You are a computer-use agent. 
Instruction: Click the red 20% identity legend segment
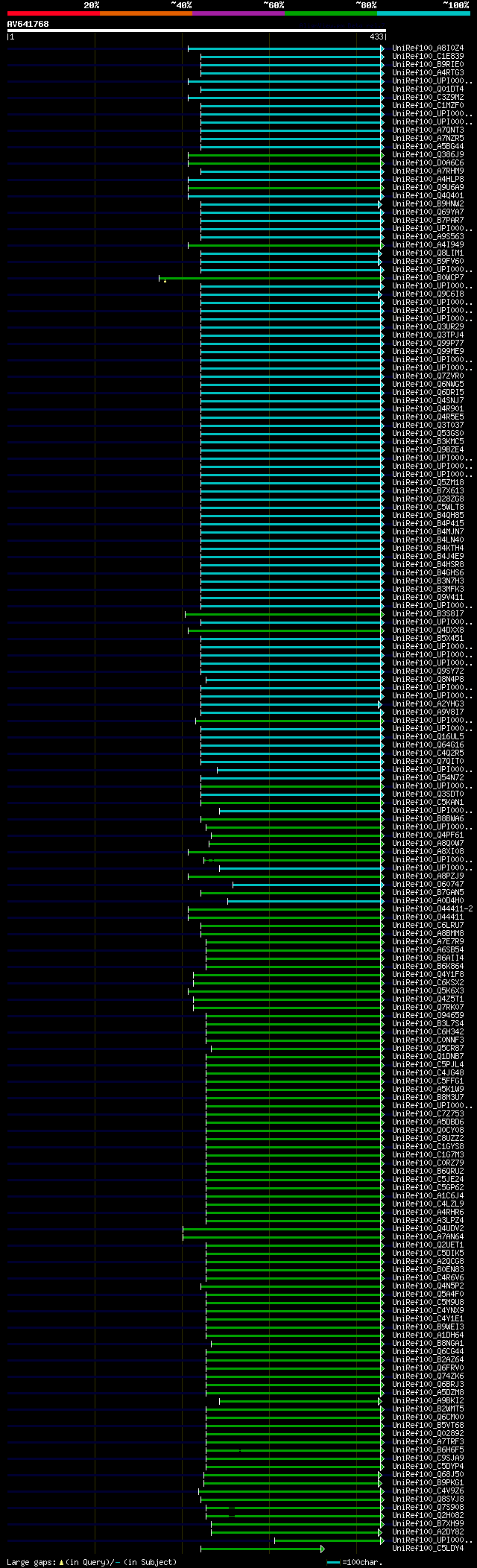tap(53, 13)
